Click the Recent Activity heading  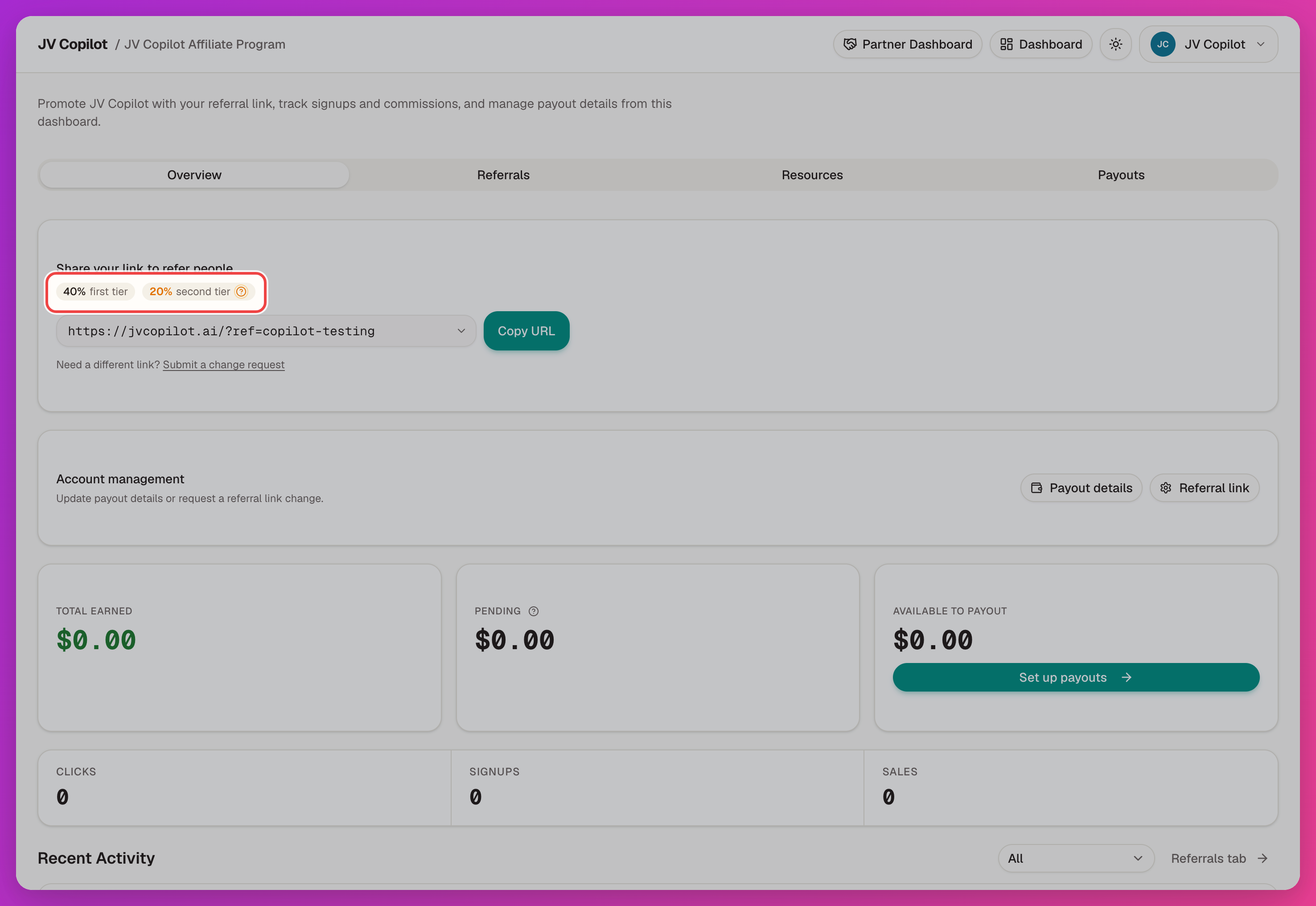coord(96,858)
